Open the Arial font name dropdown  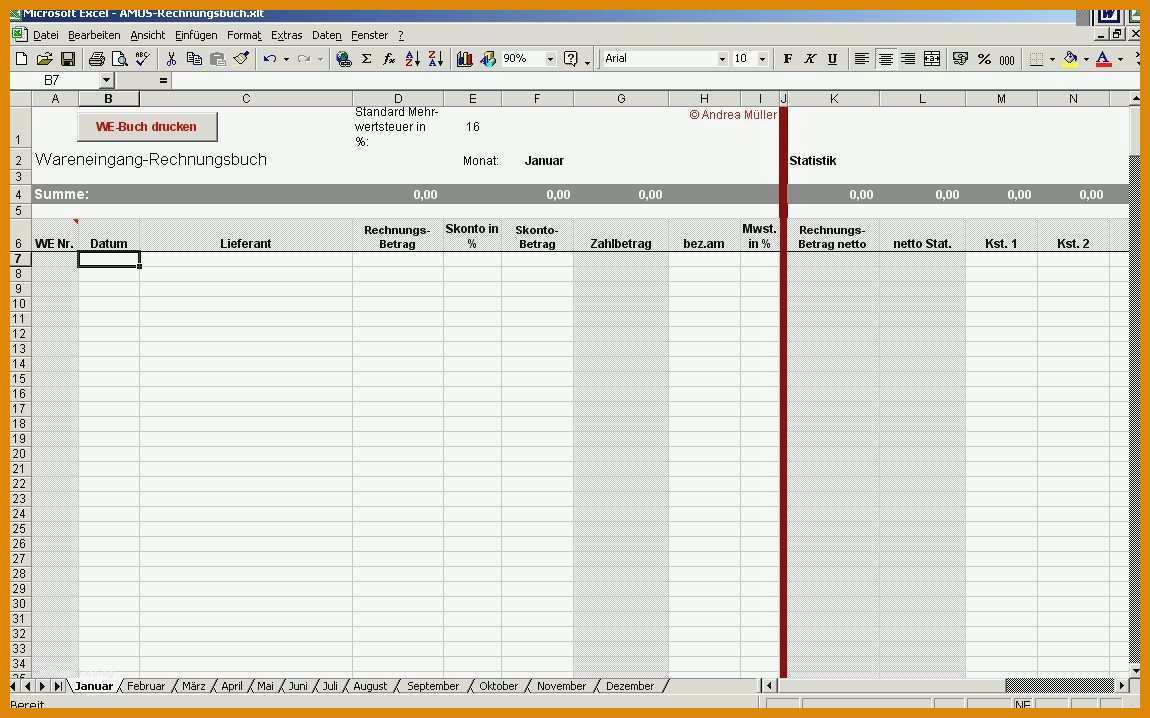[722, 59]
